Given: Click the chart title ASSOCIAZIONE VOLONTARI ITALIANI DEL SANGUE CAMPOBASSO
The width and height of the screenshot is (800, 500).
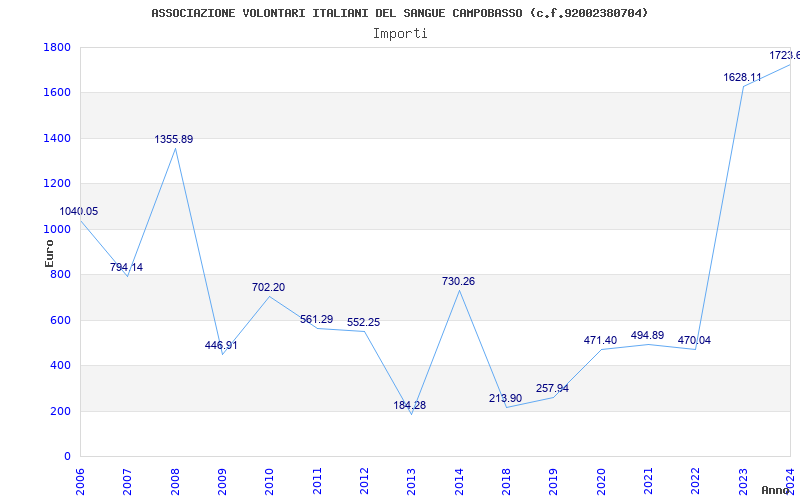Looking at the screenshot, I should point(399,13).
